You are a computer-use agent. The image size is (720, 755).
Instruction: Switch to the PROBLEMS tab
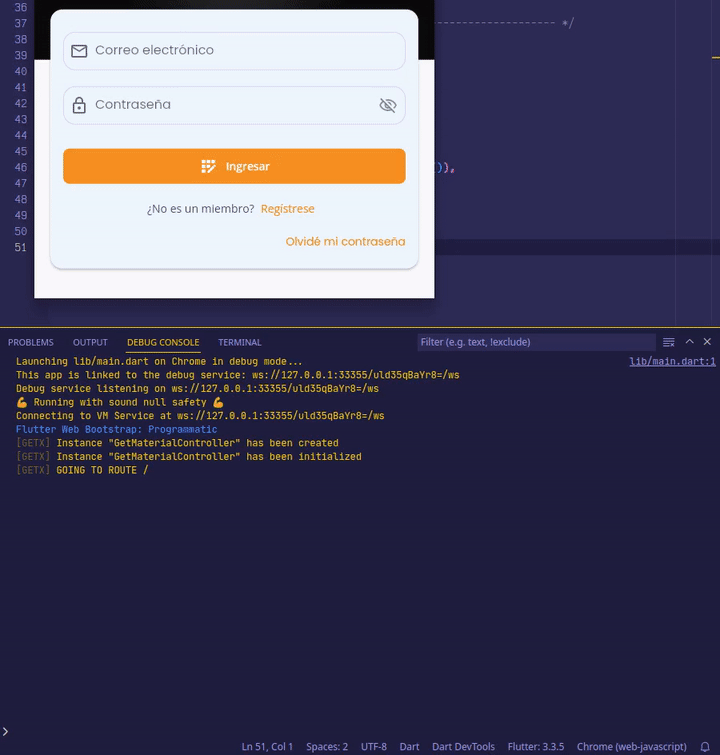[31, 342]
